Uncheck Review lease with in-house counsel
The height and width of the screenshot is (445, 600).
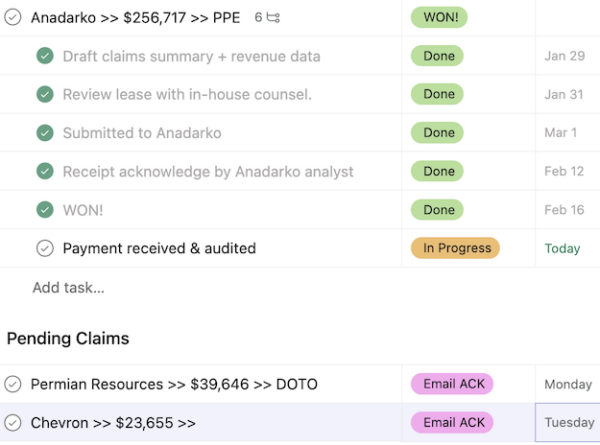point(45,94)
